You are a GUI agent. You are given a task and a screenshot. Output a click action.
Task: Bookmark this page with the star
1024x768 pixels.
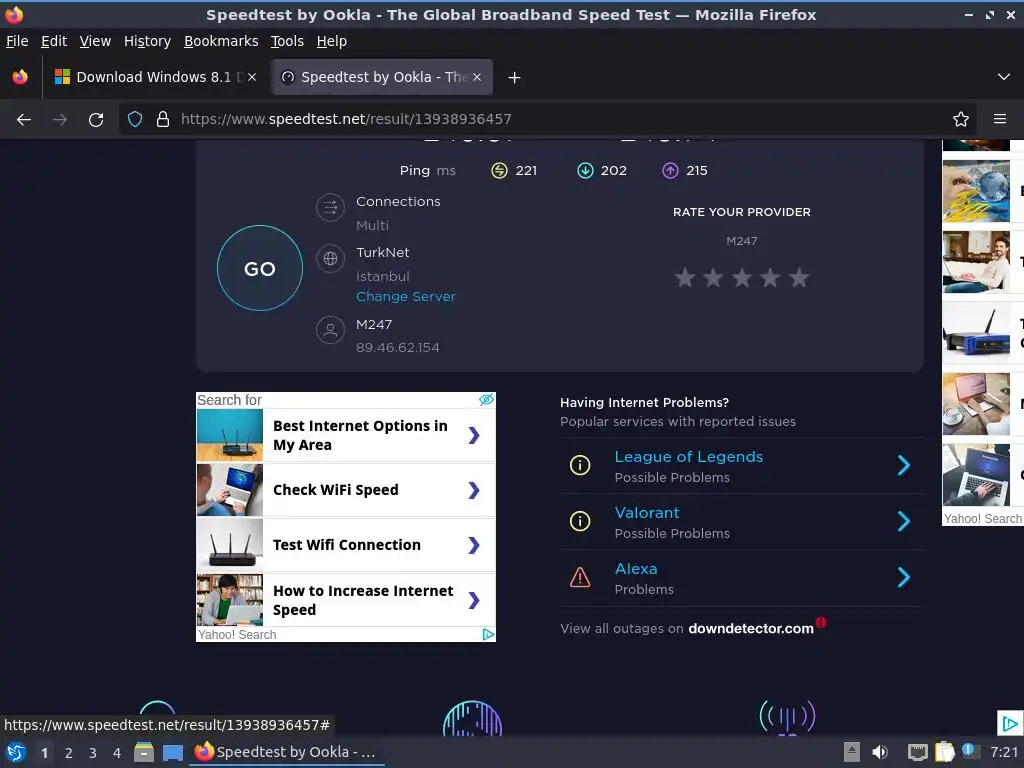(961, 119)
